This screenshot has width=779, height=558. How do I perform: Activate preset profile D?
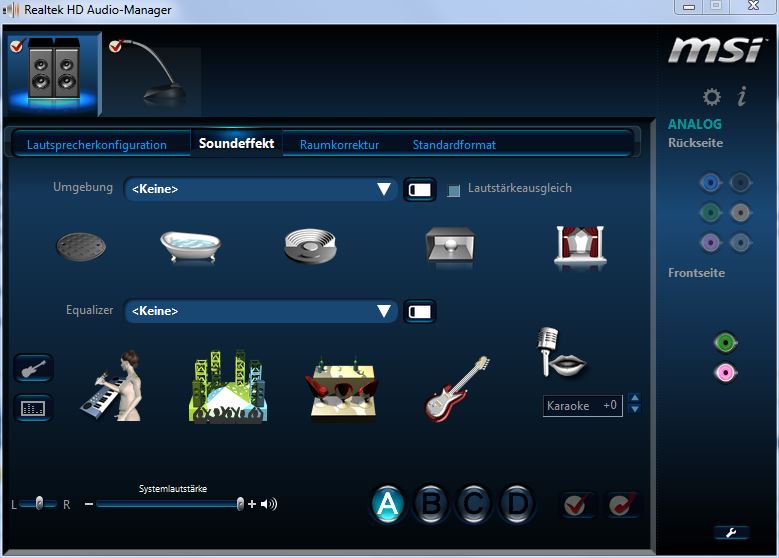(x=517, y=504)
